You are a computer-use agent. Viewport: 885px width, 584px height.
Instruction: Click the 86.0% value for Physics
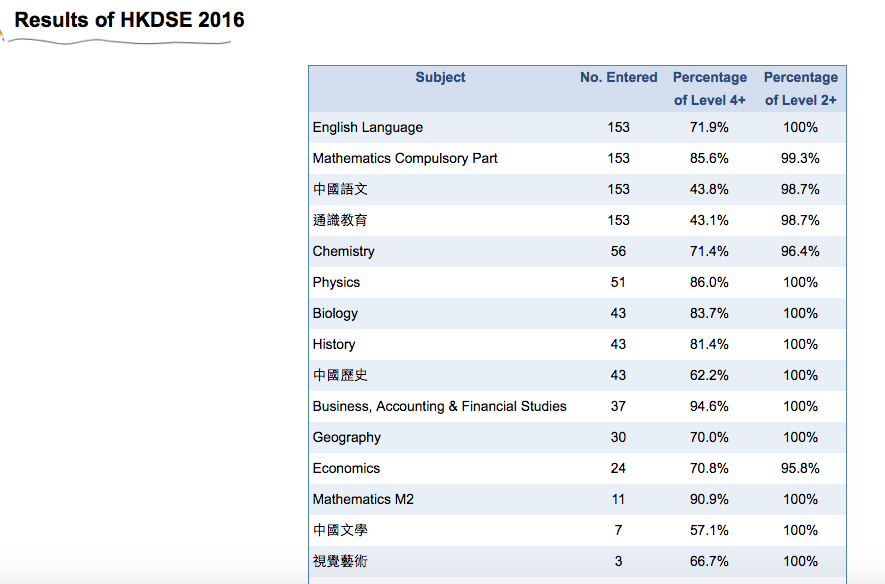[709, 283]
